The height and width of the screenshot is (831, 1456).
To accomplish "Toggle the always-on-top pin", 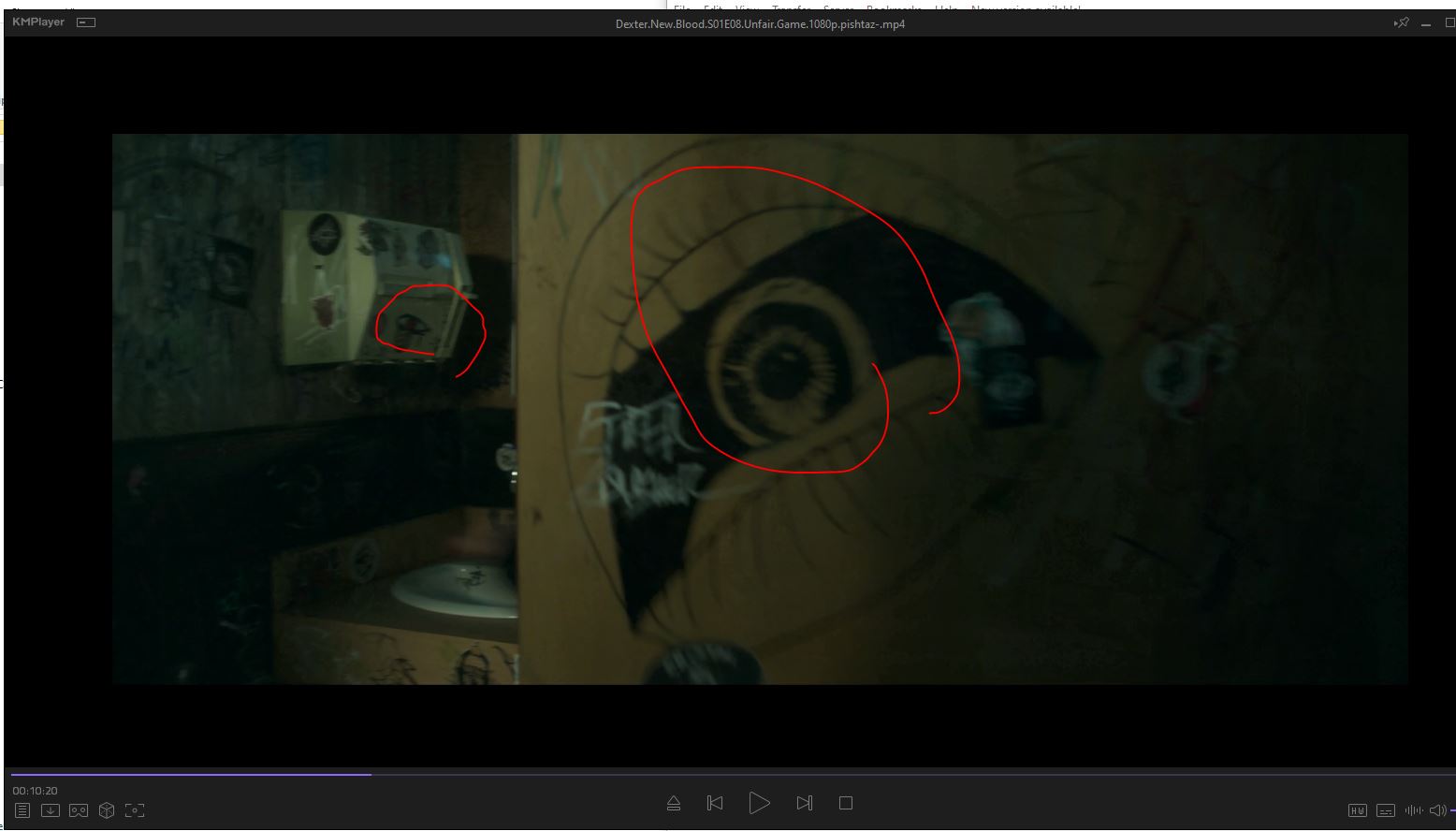I will [x=1401, y=23].
